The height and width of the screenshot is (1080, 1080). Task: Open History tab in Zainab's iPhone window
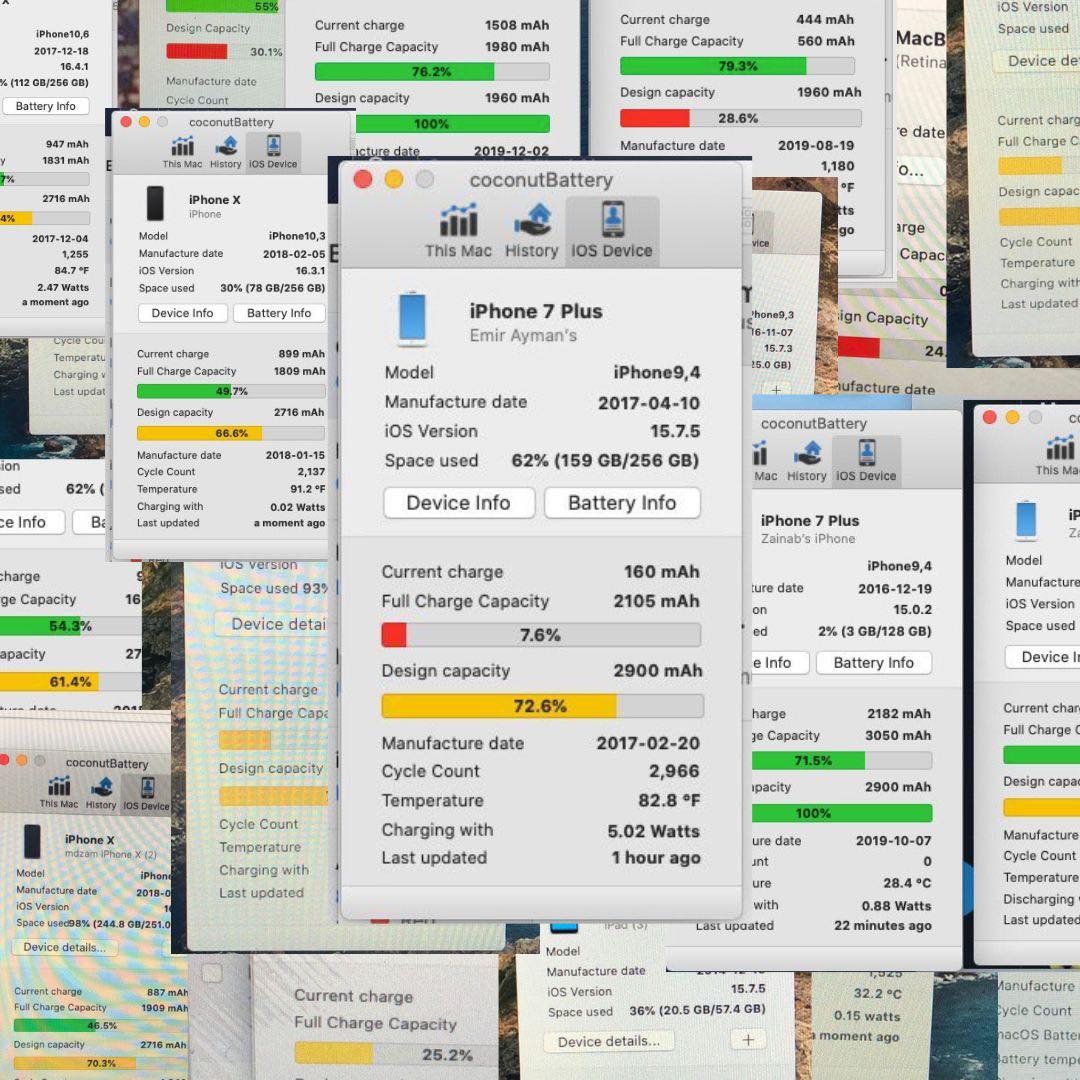(x=807, y=461)
